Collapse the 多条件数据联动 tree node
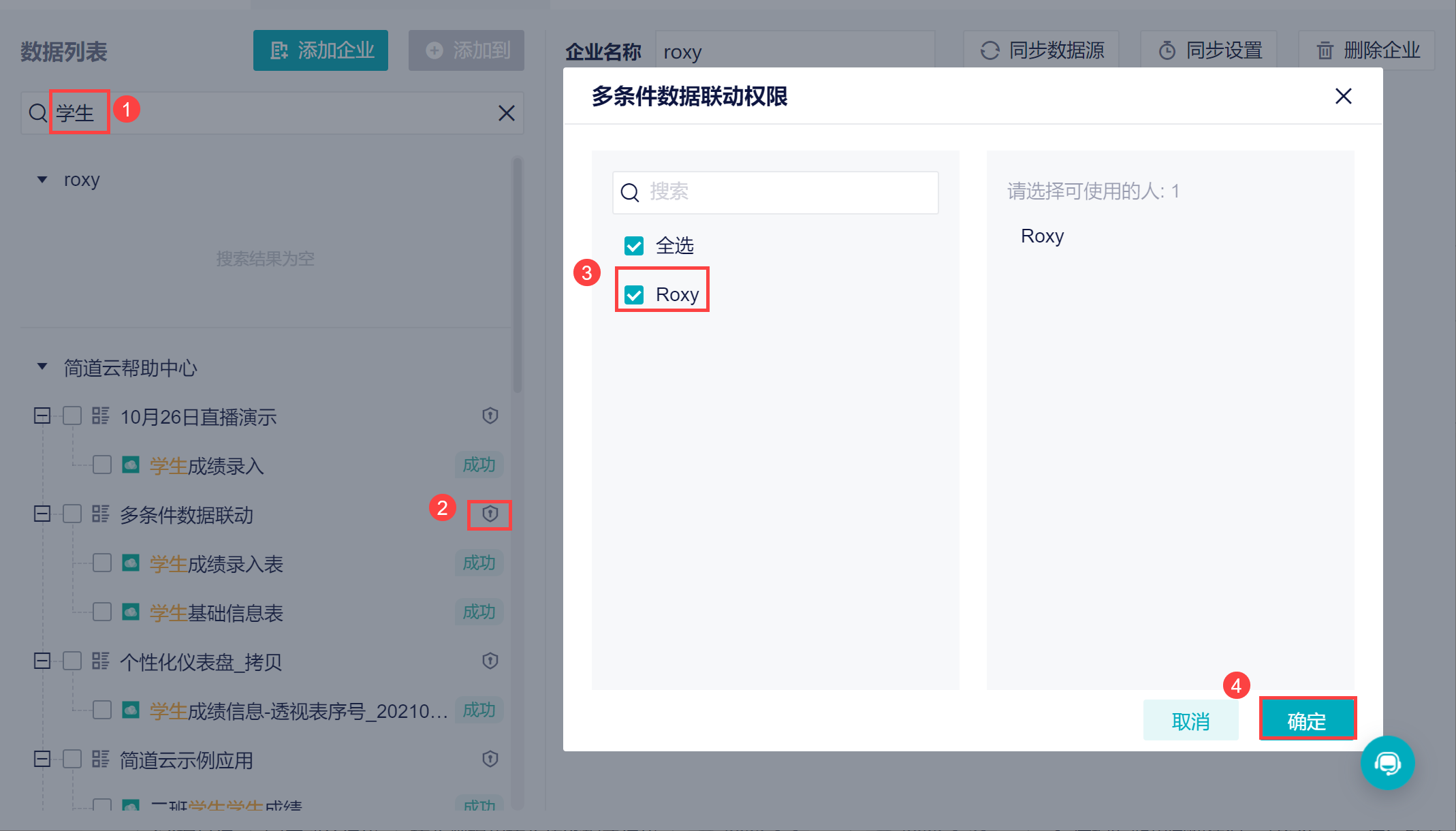The image size is (1456, 831). (42, 514)
